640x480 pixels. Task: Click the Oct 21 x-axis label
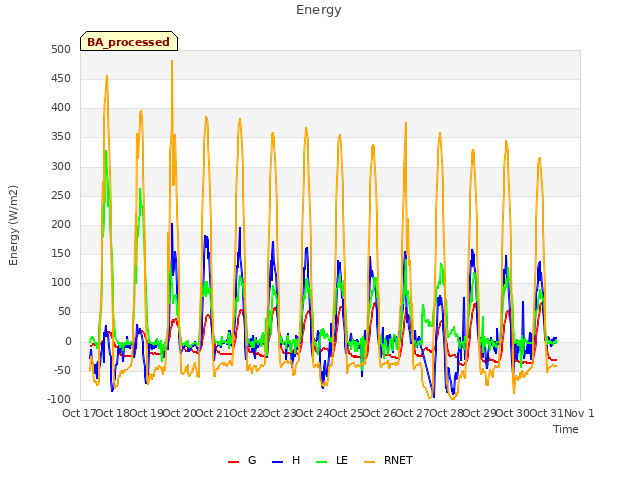[212, 413]
